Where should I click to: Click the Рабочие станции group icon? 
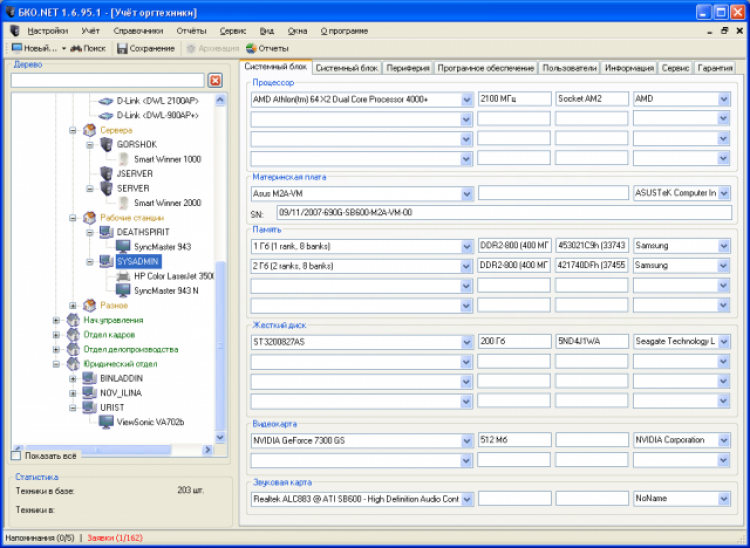click(x=89, y=218)
